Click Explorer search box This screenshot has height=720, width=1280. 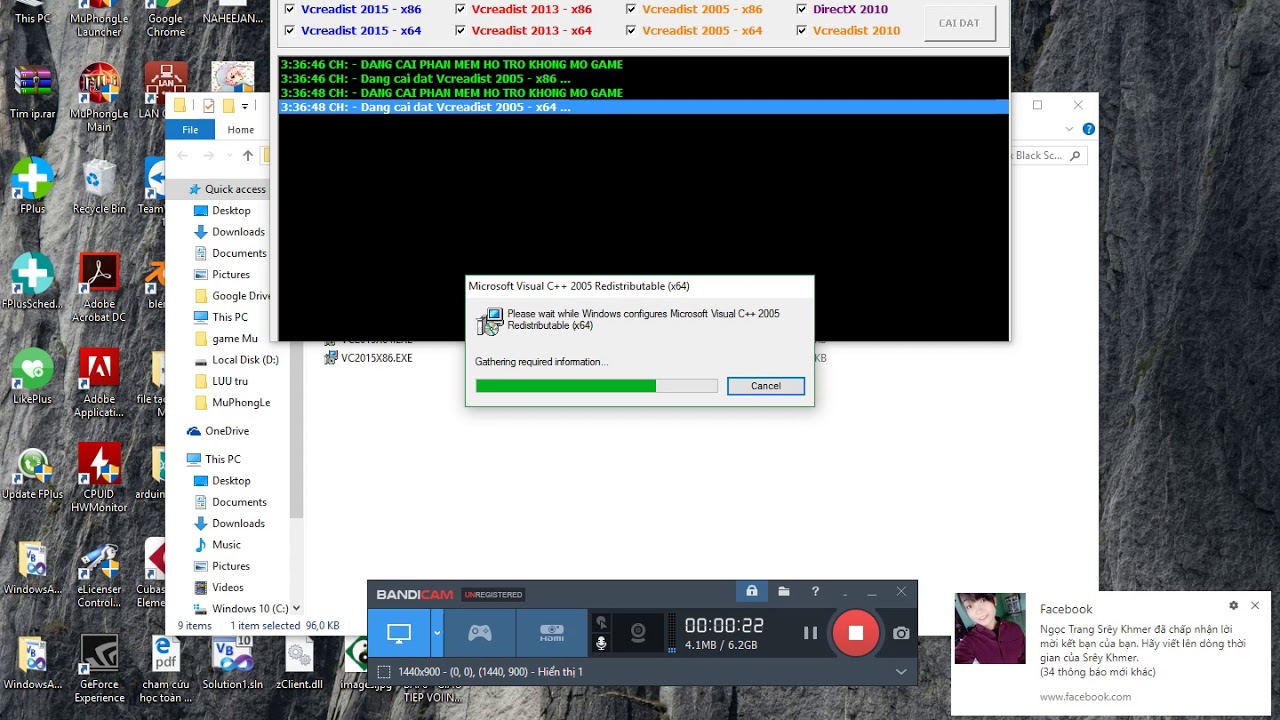[x=1049, y=156]
